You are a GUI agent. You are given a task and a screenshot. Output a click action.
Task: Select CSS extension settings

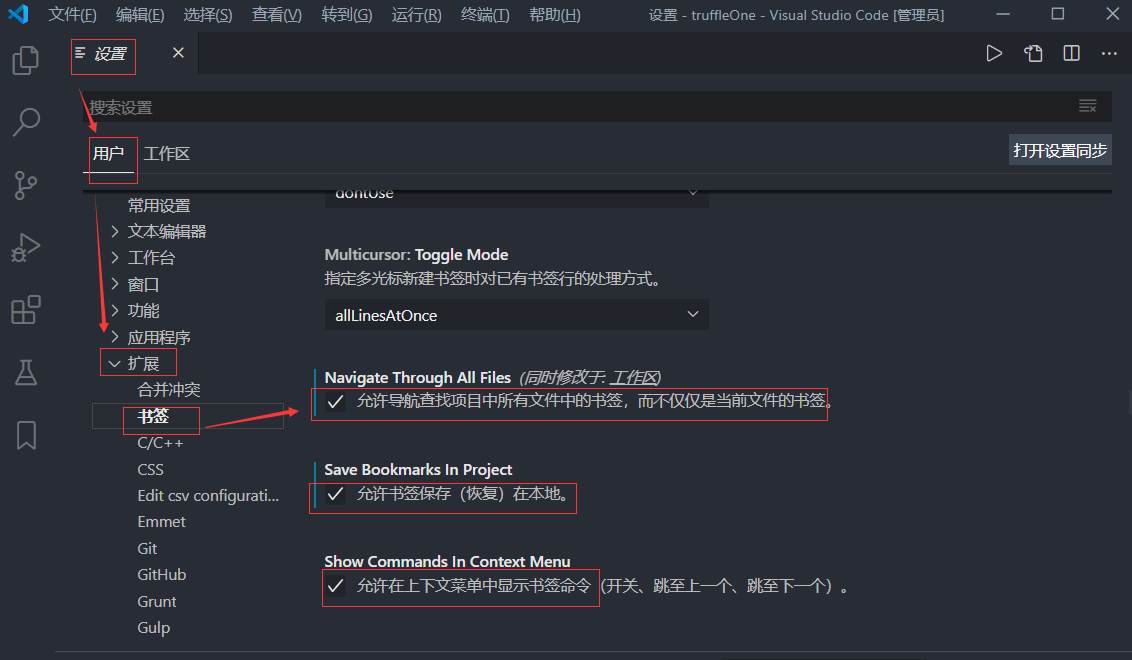[150, 469]
